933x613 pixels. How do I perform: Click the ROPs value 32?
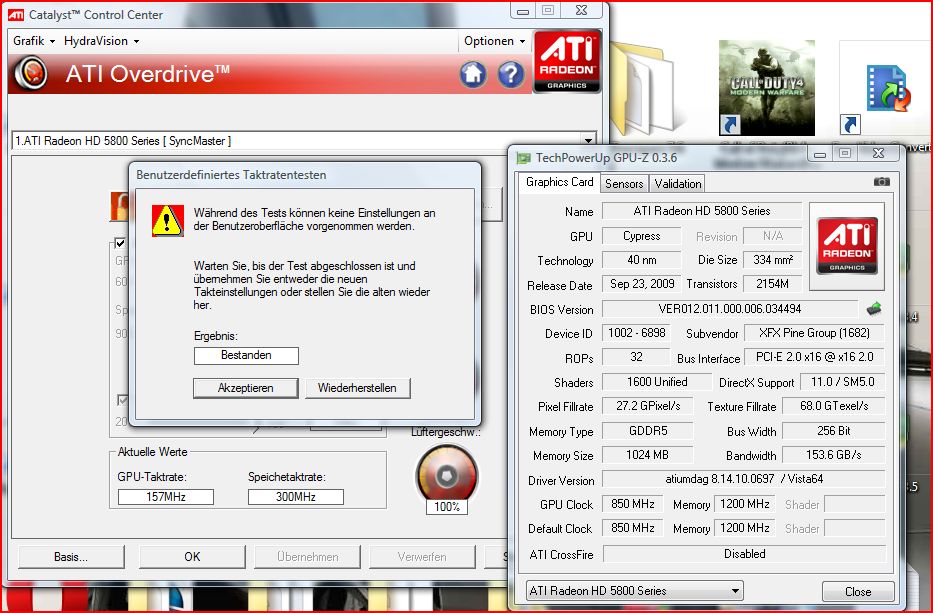[x=636, y=357]
